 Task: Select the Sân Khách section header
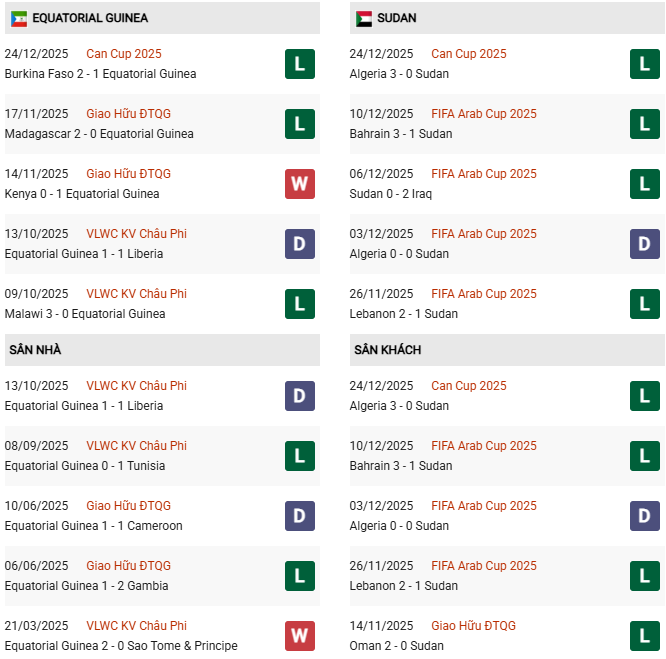tap(387, 350)
